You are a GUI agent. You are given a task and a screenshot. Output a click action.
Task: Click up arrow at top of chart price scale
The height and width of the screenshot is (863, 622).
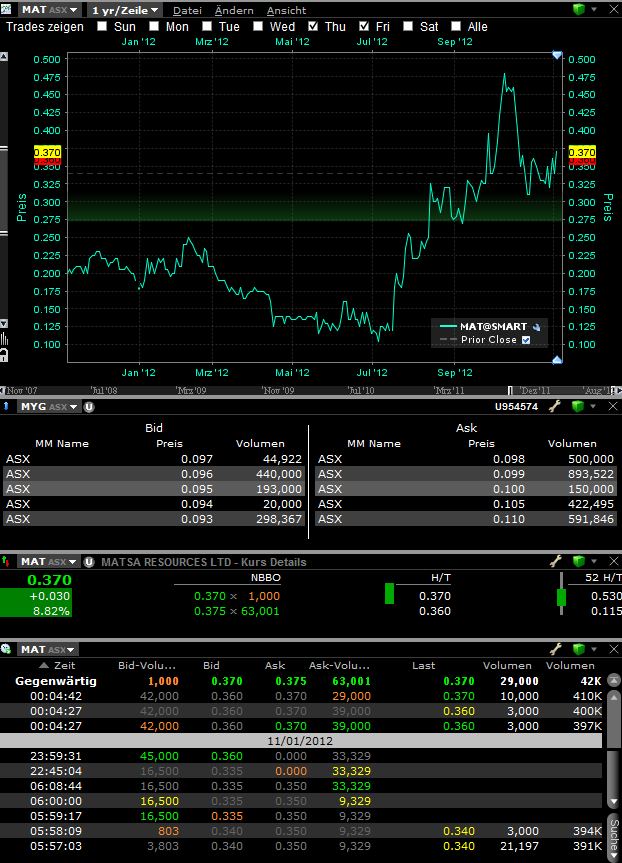(4, 56)
